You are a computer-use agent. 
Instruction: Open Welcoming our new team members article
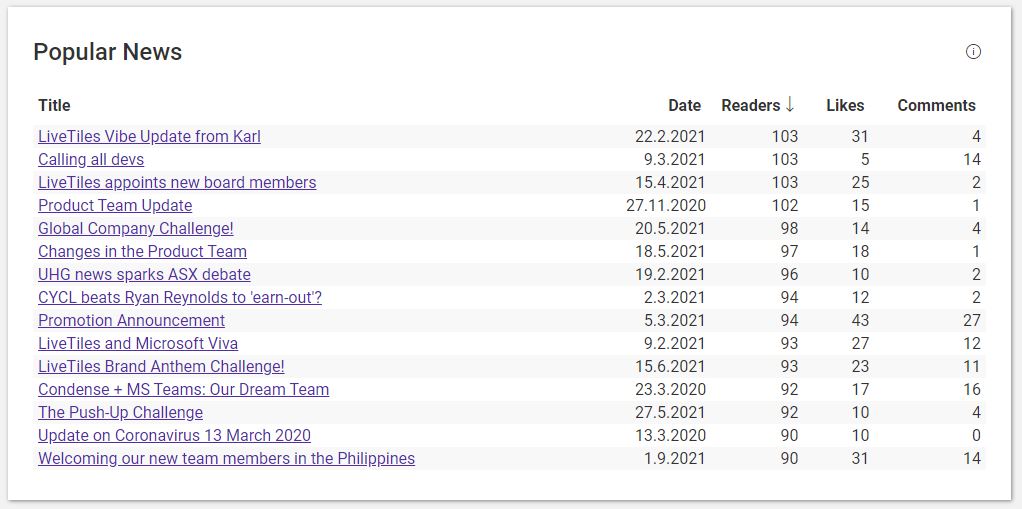click(x=227, y=459)
